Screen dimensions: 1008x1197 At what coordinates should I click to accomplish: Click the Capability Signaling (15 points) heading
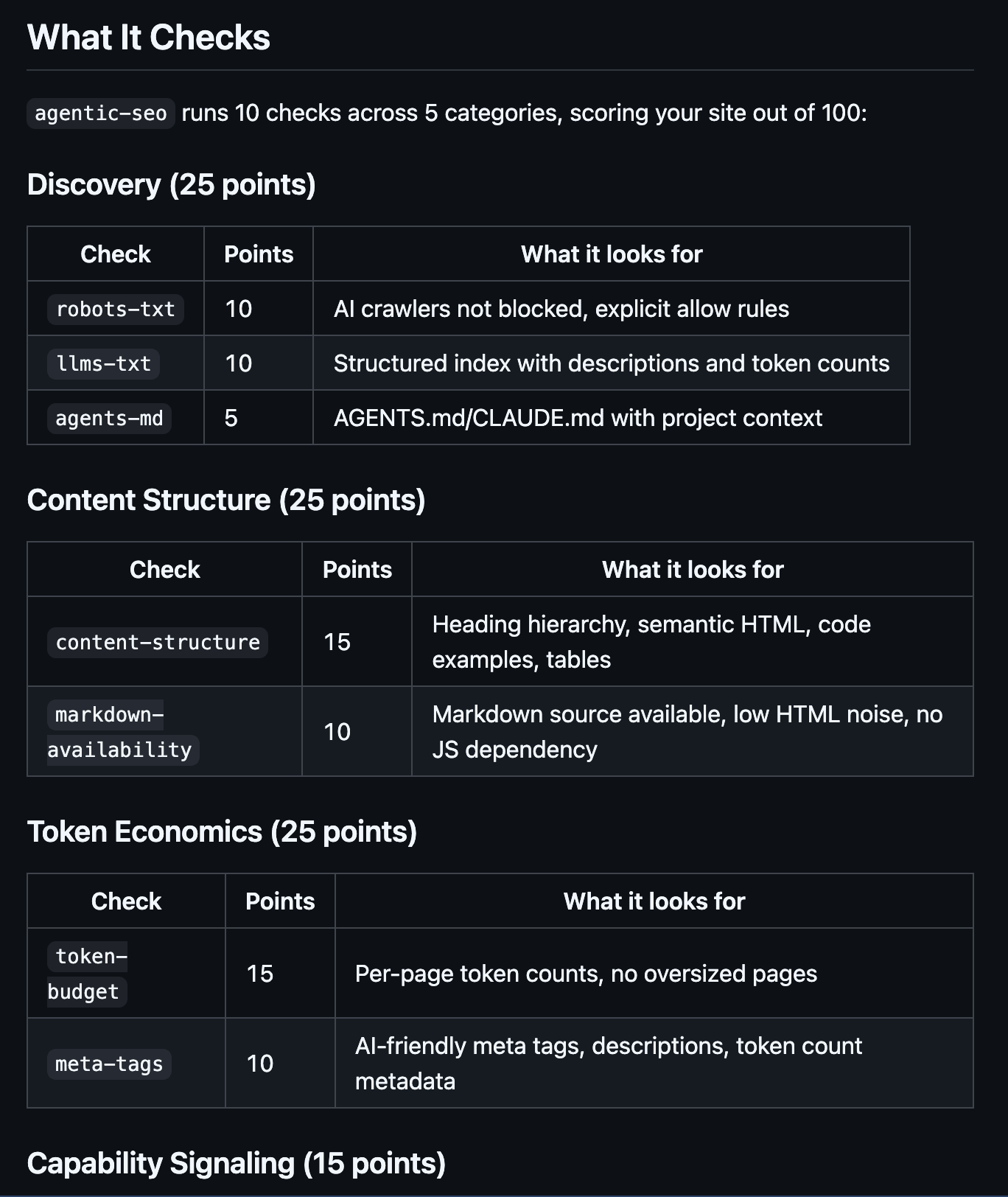237,1163
